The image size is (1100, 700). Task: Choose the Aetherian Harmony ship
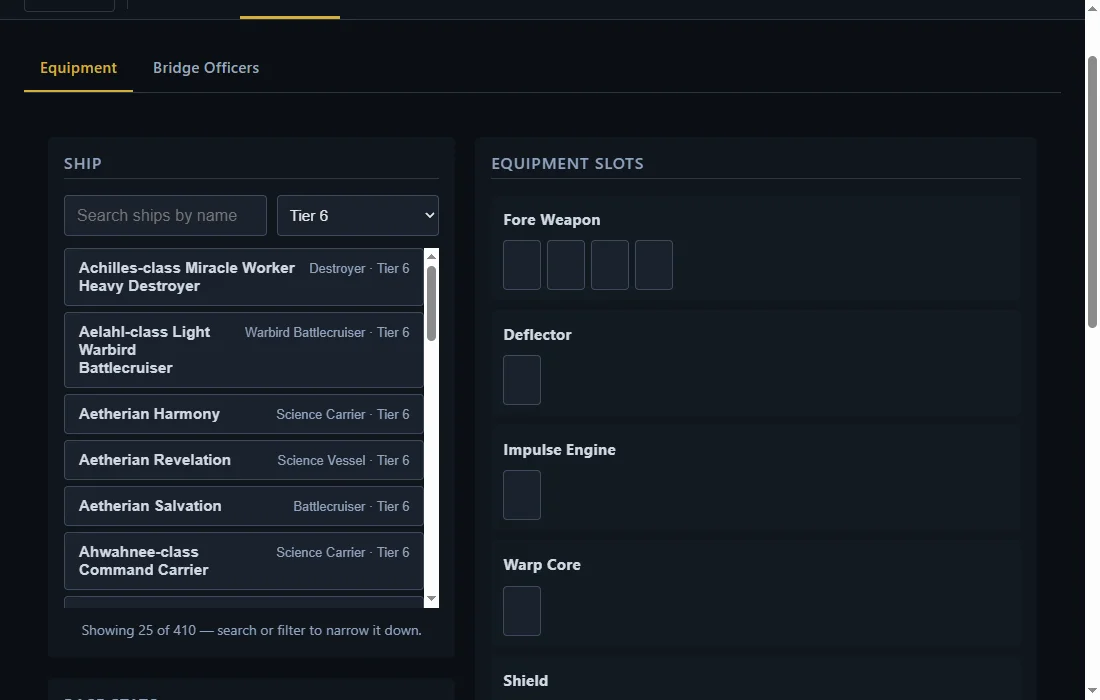click(243, 414)
